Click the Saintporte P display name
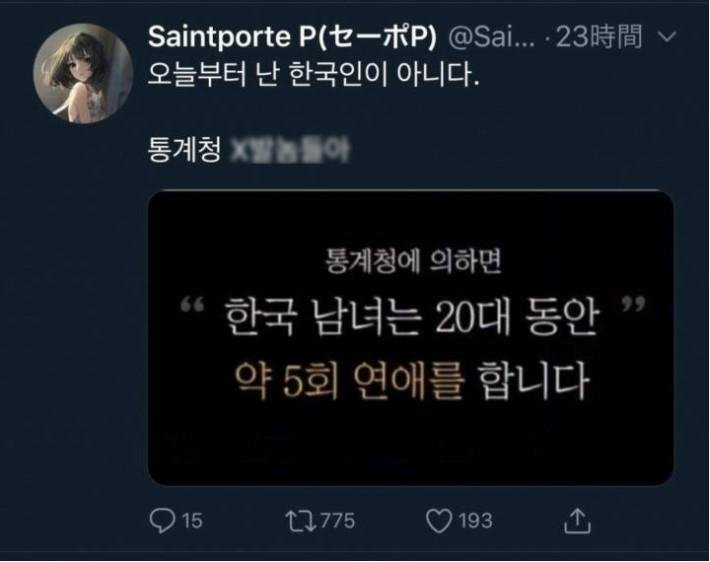710x562 pixels. pos(292,36)
